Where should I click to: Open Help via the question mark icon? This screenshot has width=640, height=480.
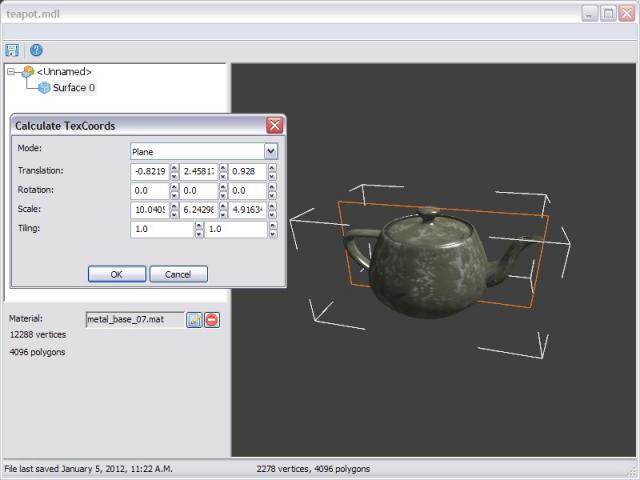(x=36, y=50)
